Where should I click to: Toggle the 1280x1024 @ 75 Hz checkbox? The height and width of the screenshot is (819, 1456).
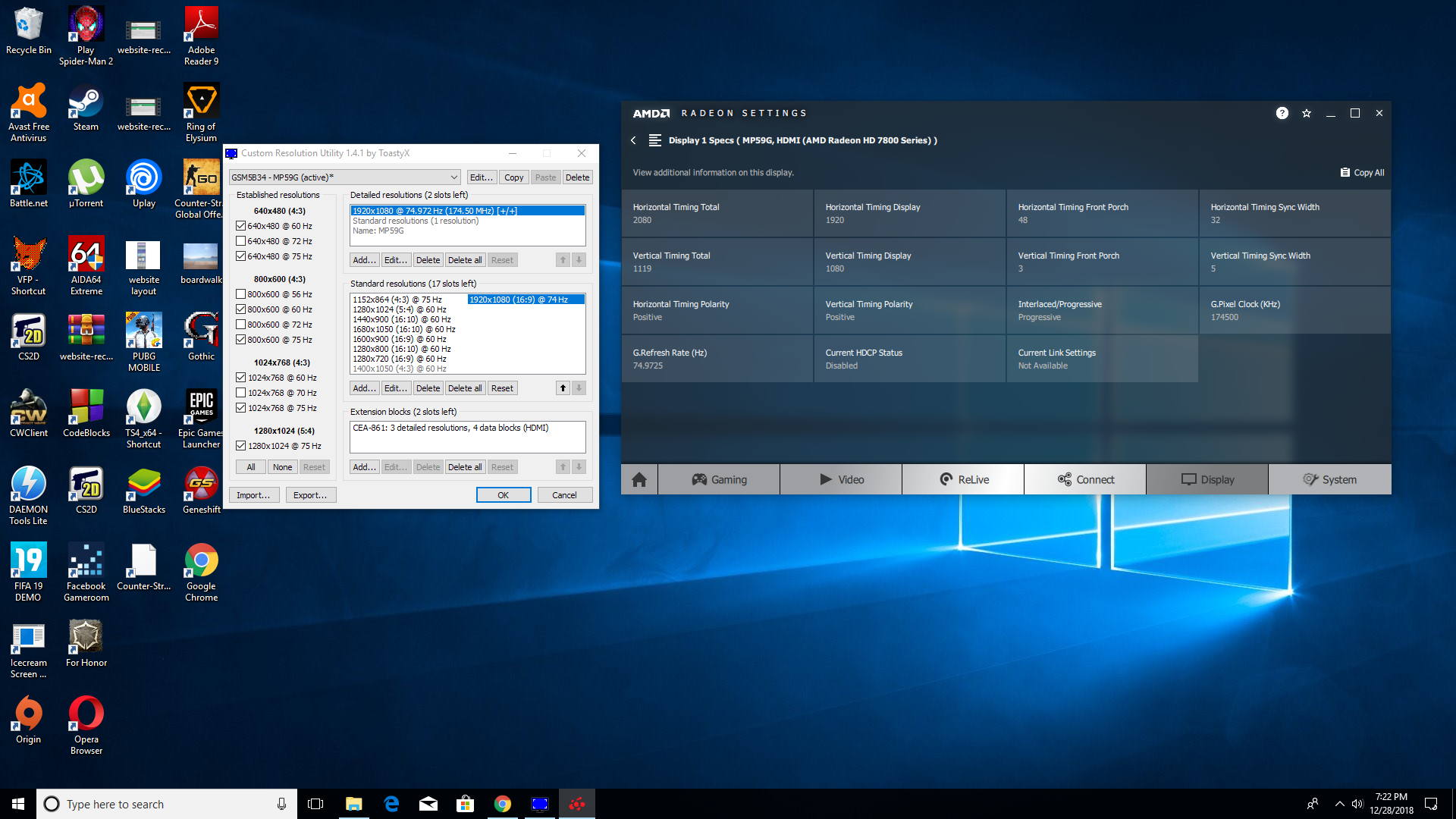[x=240, y=446]
